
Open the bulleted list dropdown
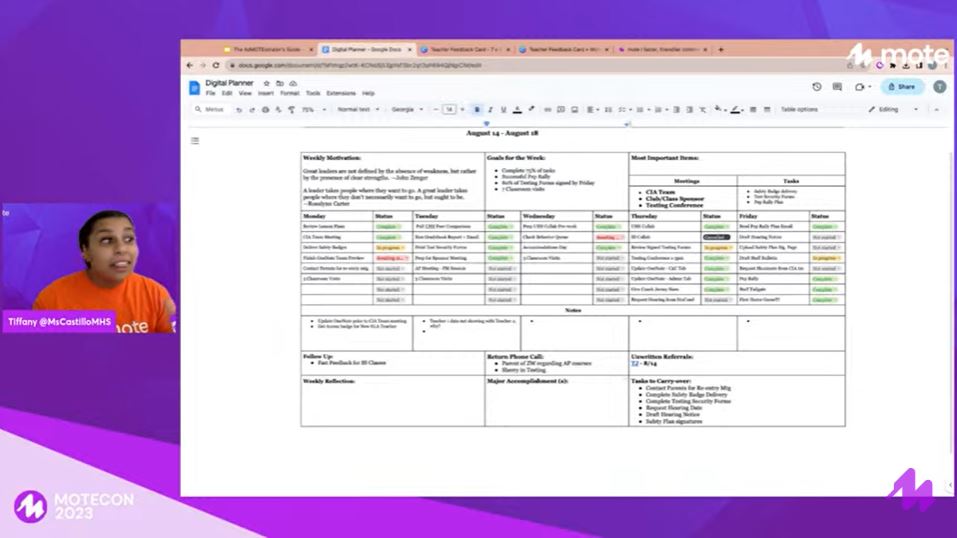(643, 110)
